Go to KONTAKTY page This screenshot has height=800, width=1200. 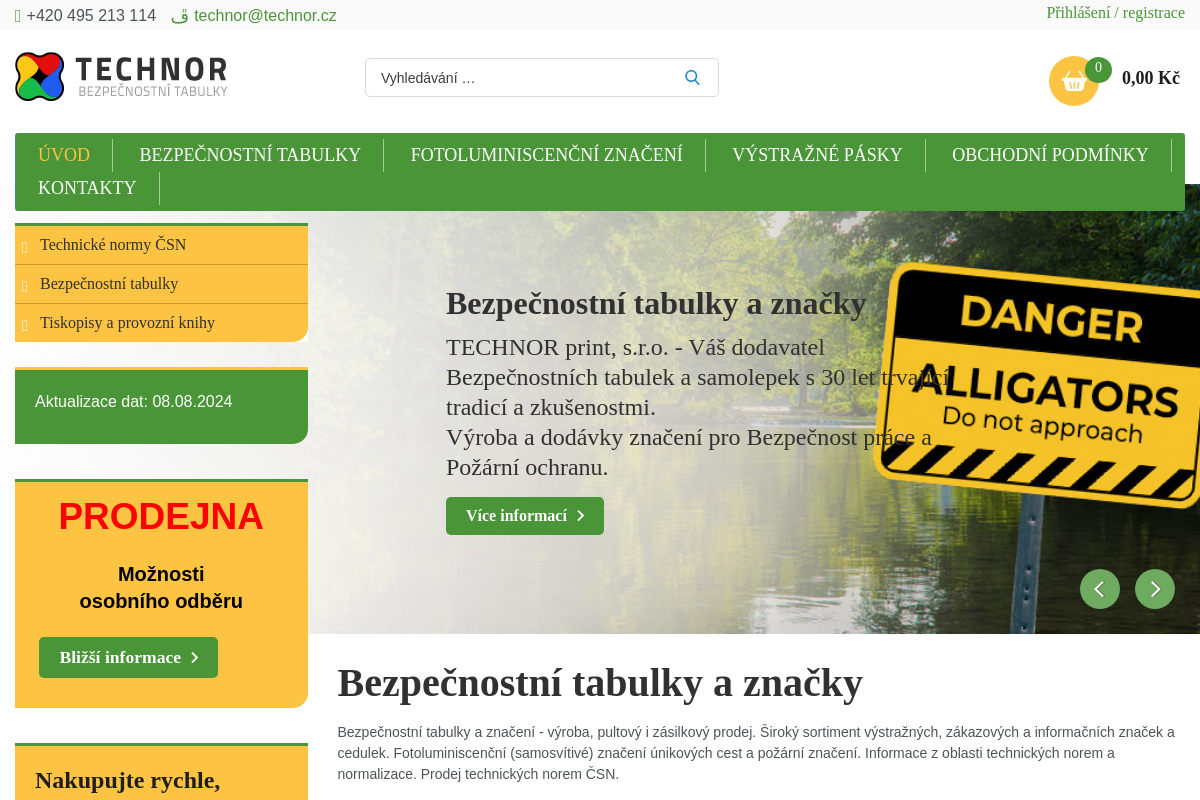click(x=87, y=188)
